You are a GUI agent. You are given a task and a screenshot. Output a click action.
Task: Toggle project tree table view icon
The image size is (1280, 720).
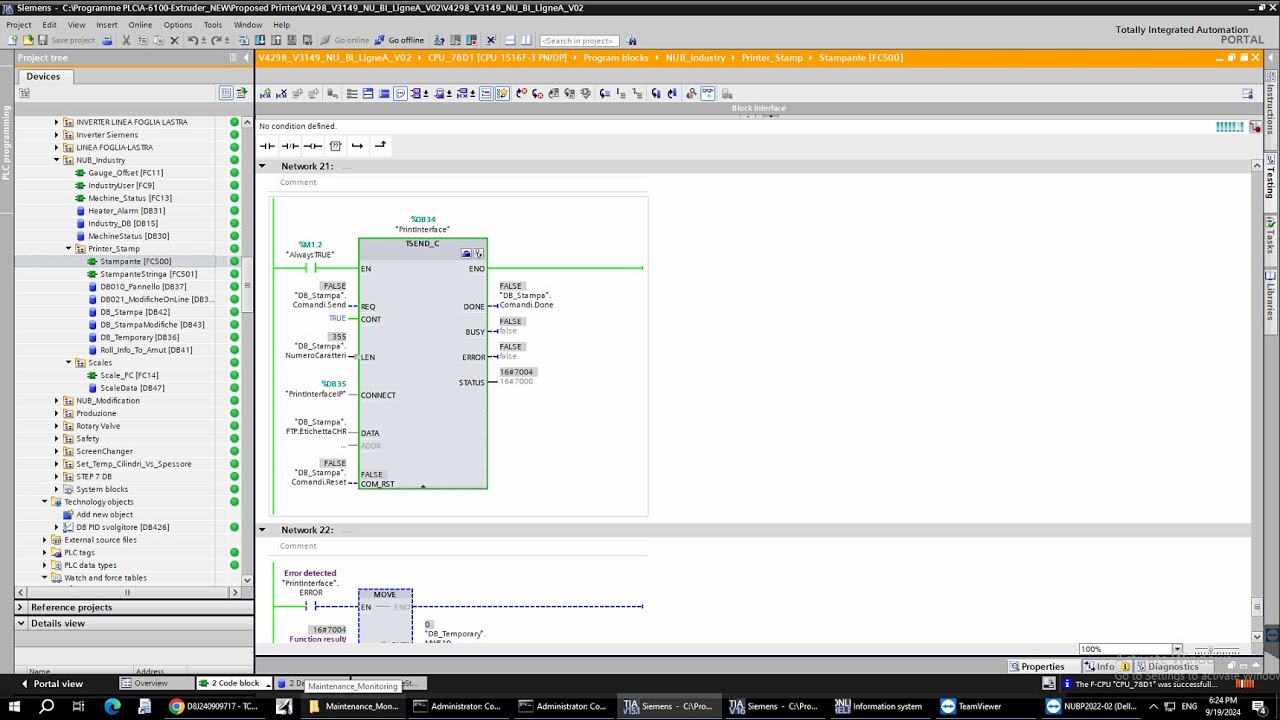pos(227,93)
